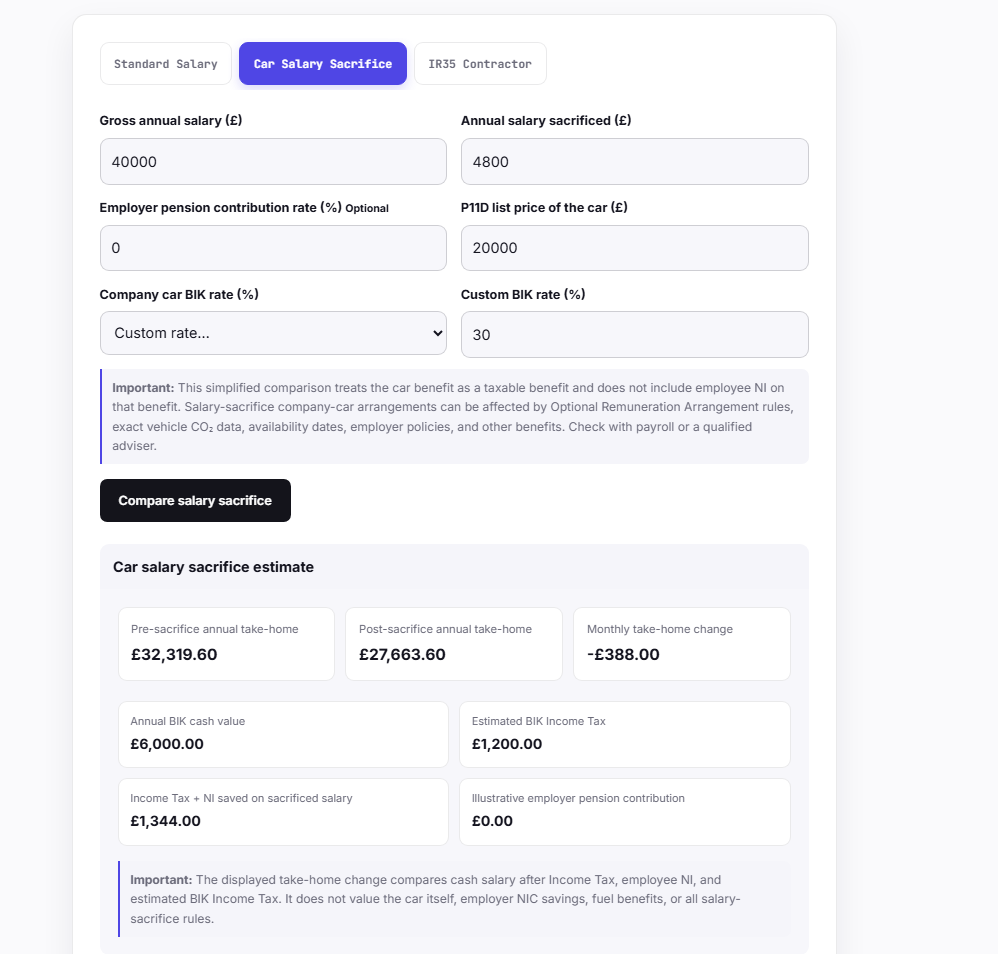Click the Annual BIK cash value card

(283, 734)
